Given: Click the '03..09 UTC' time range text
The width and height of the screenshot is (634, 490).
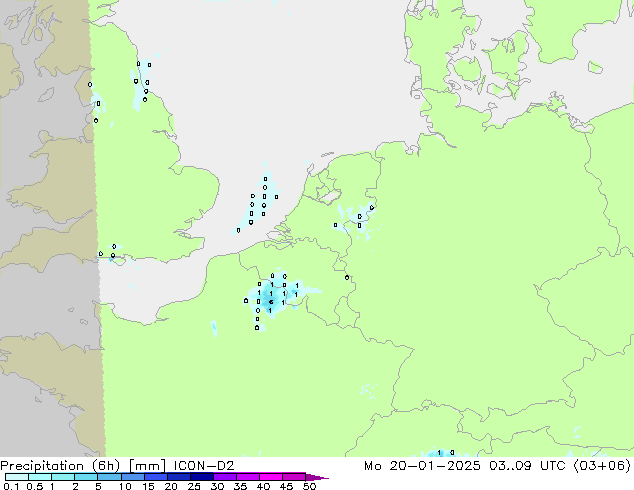Looking at the screenshot, I should click(x=529, y=466).
